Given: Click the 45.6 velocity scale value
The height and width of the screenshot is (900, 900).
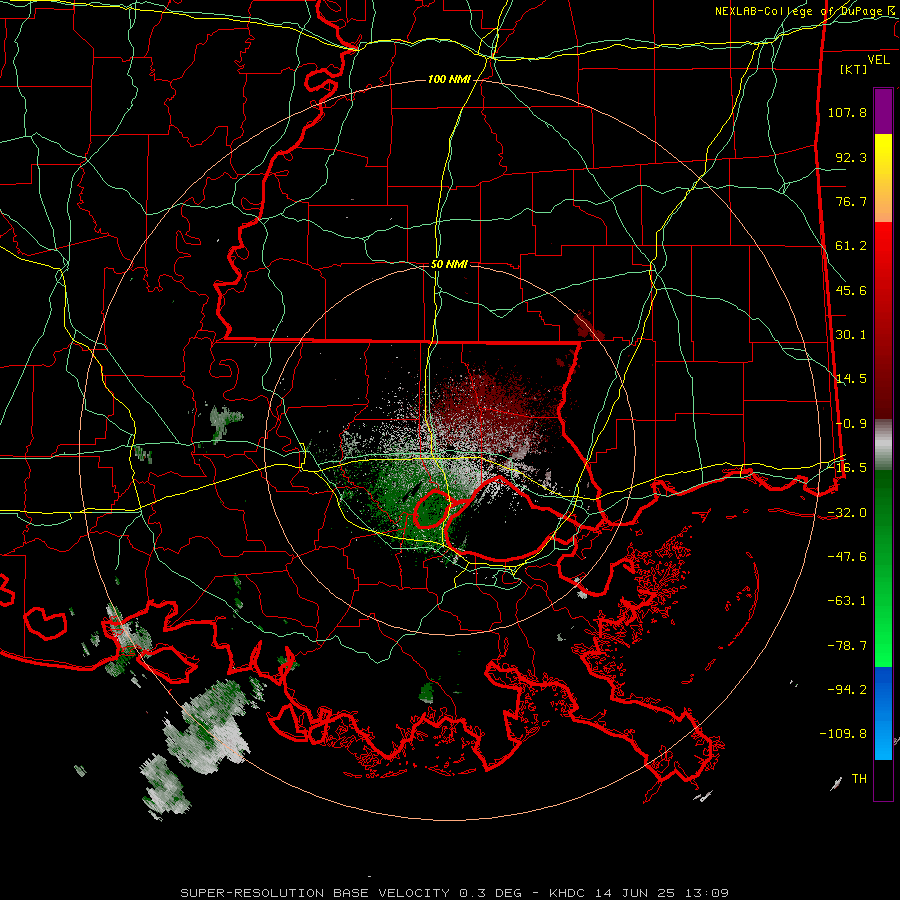Looking at the screenshot, I should click(851, 290).
